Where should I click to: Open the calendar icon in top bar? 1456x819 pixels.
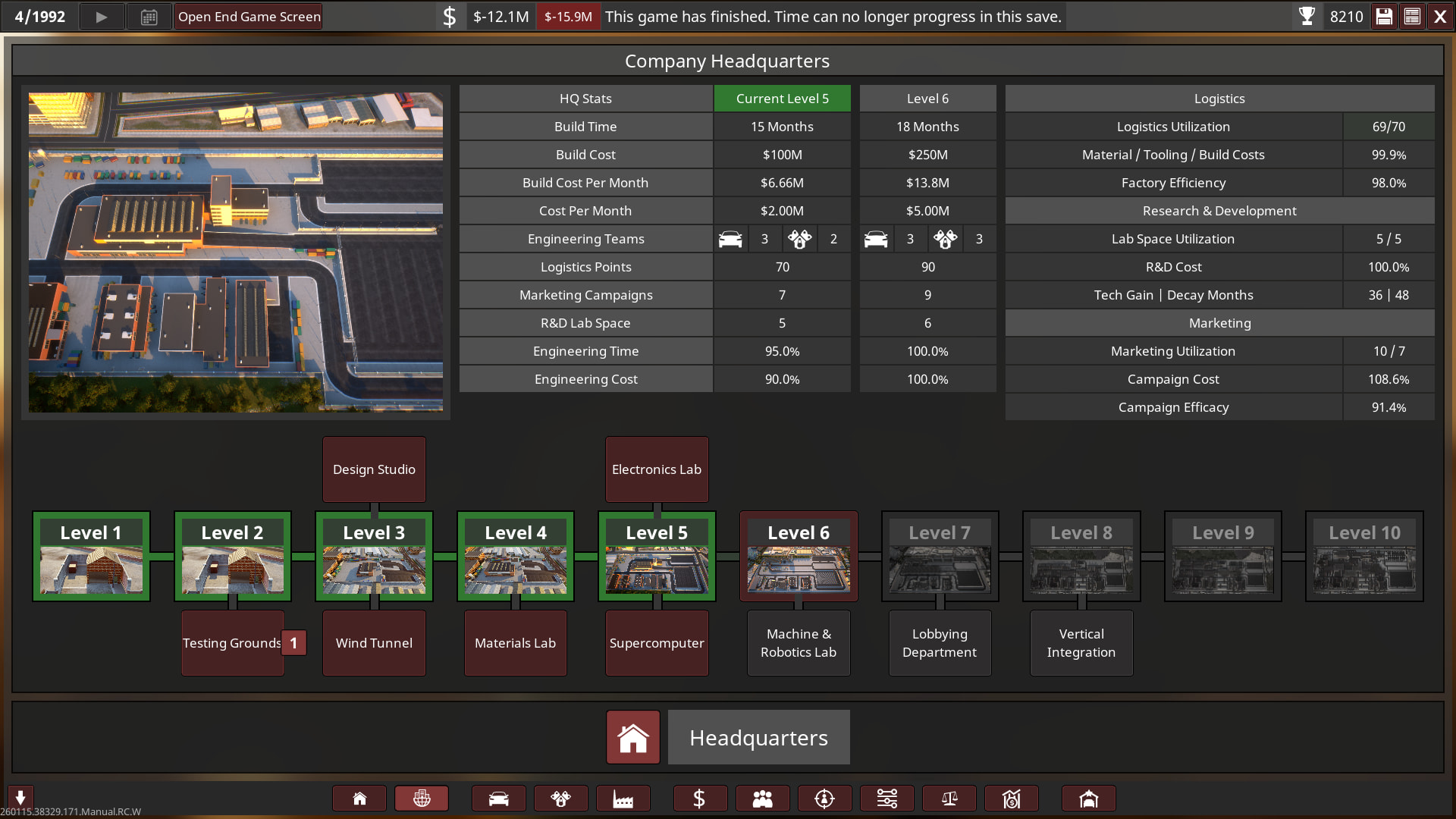pos(149,17)
